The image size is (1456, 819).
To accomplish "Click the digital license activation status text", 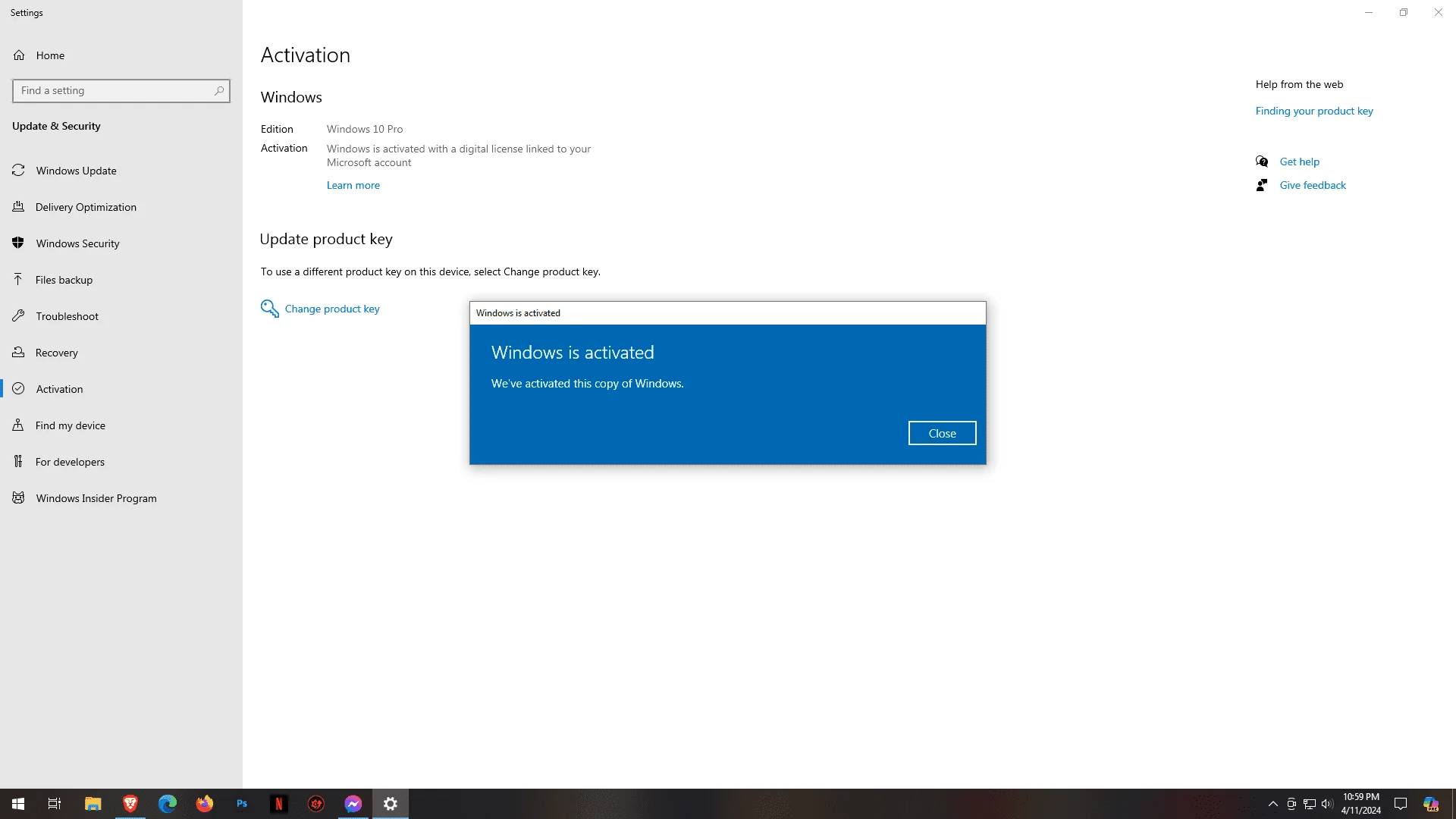I will click(x=459, y=155).
